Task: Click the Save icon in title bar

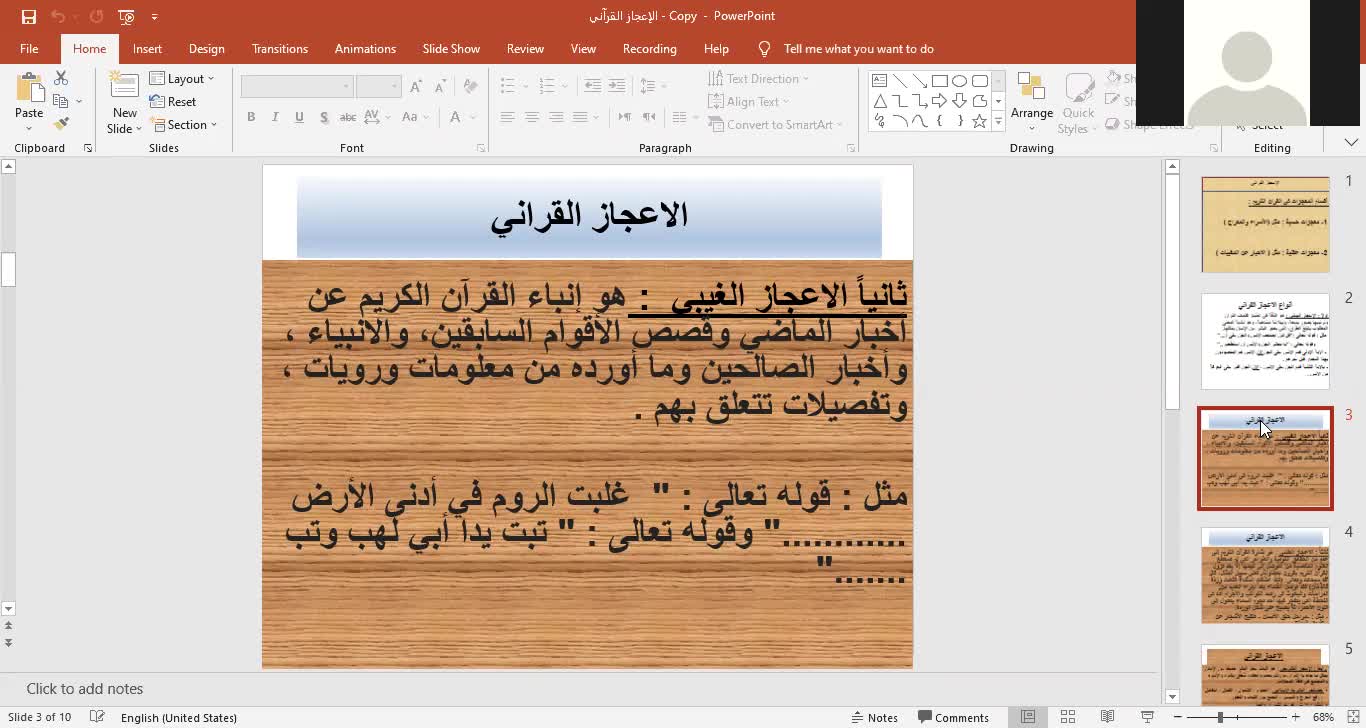Action: tap(28, 16)
